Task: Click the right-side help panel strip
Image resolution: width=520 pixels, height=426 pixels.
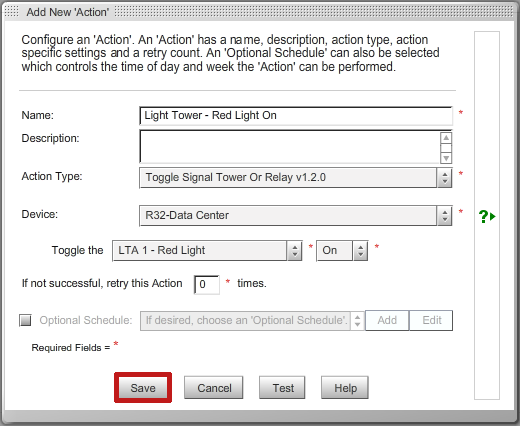Action: click(x=487, y=215)
